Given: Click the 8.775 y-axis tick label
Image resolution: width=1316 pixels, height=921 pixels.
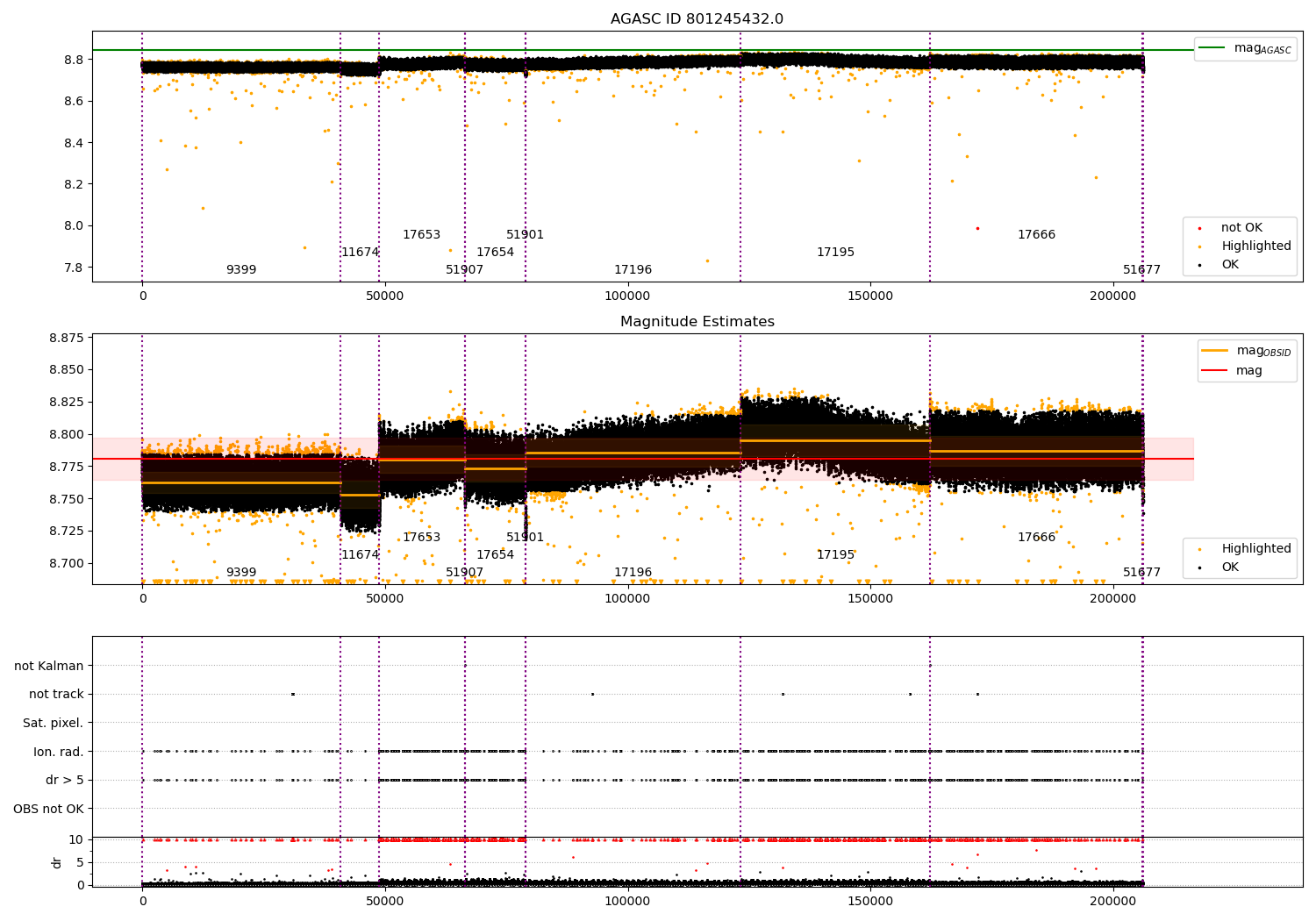Looking at the screenshot, I should click(66, 467).
